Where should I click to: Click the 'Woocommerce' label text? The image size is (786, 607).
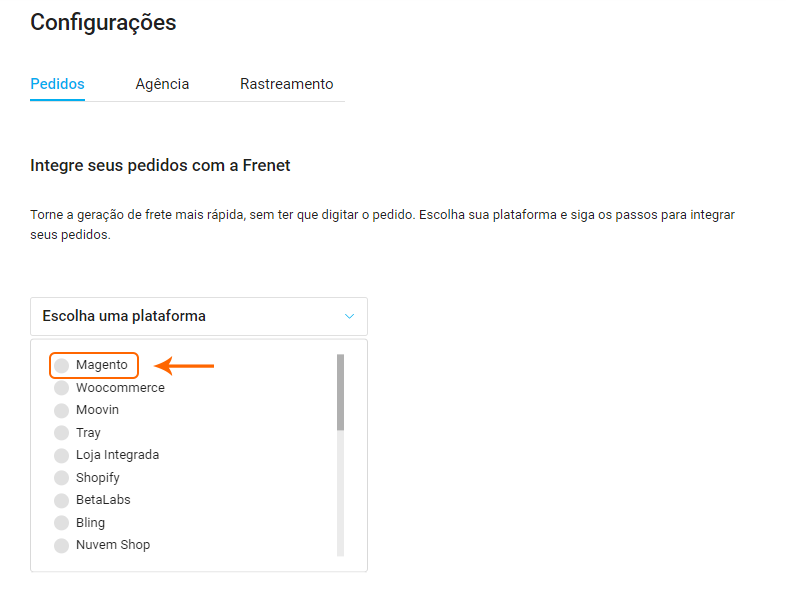[120, 388]
